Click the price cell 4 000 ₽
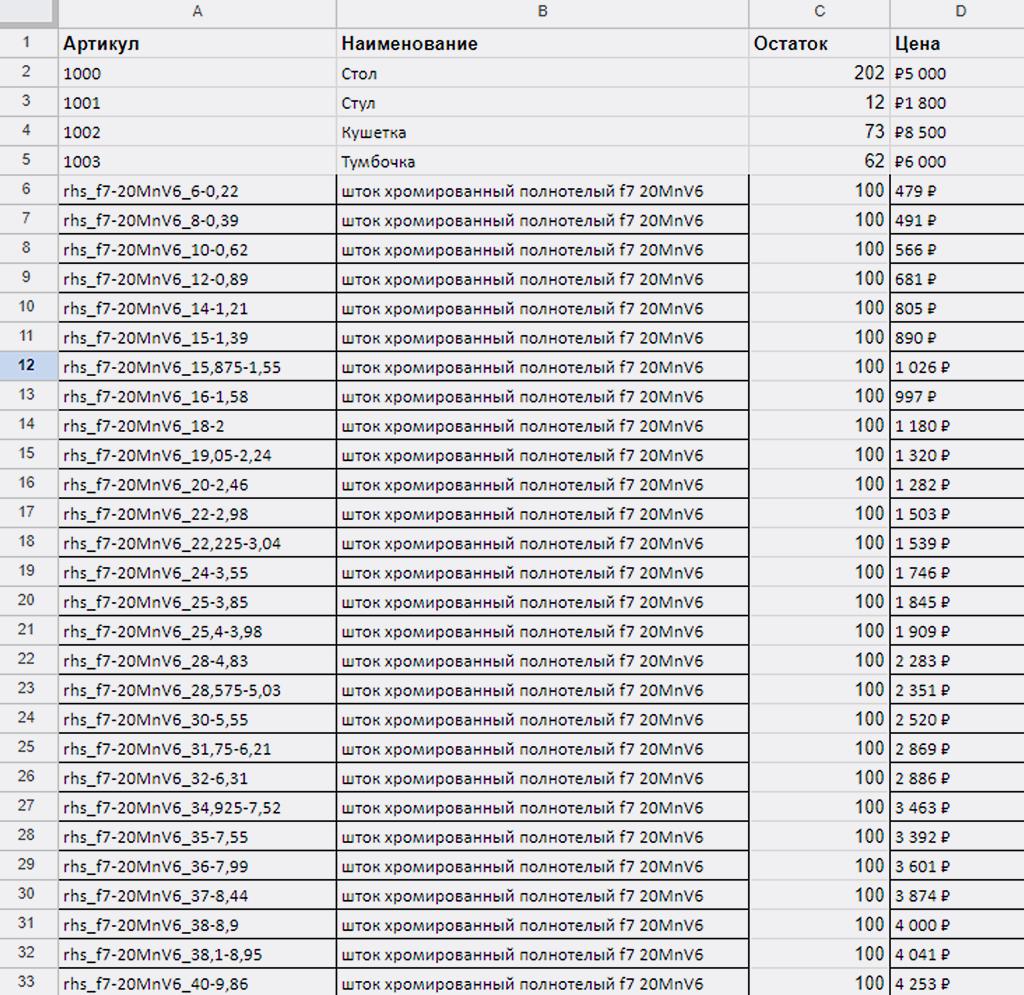The width and height of the screenshot is (1024, 995). pos(957,924)
